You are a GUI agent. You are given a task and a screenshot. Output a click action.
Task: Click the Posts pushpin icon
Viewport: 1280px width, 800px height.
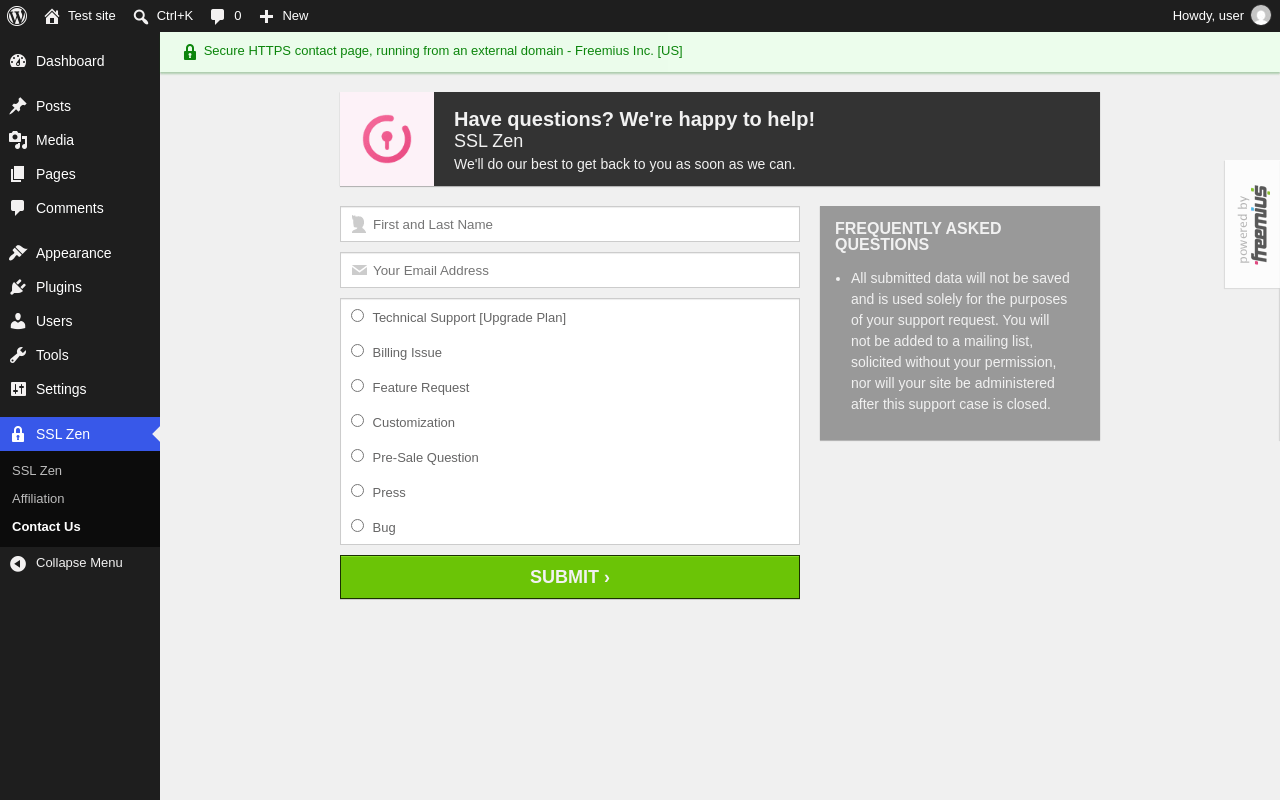point(18,106)
